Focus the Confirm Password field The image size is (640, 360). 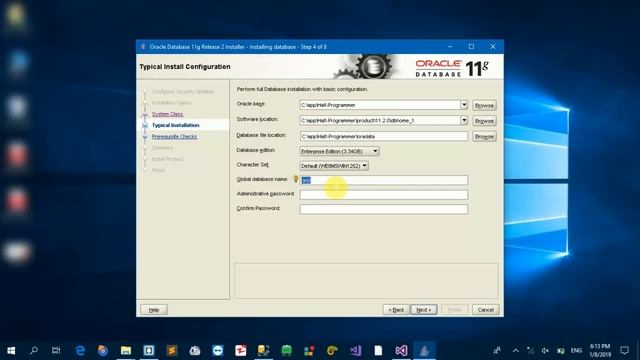(384, 209)
